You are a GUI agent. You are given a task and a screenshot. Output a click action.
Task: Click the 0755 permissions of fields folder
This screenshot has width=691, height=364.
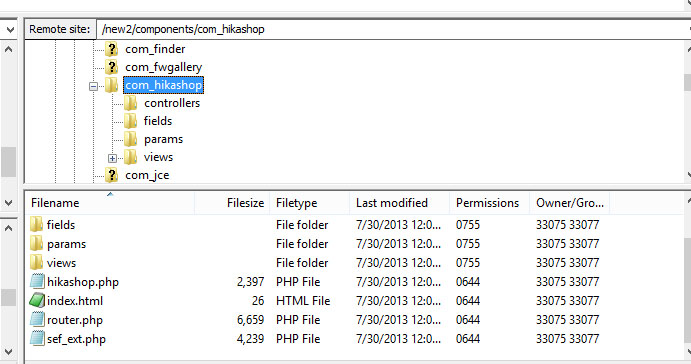click(468, 224)
